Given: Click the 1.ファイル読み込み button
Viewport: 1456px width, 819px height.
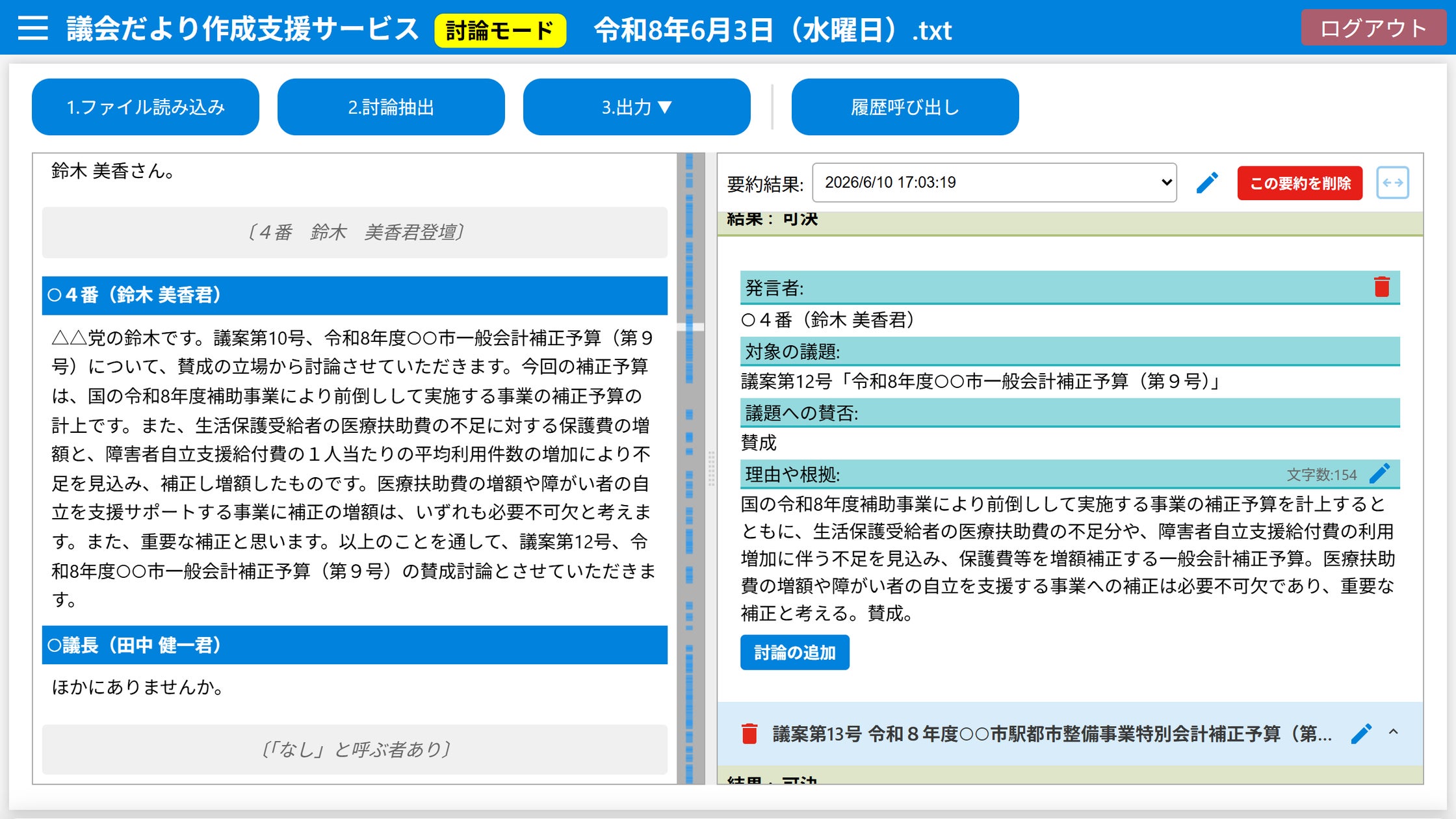Looking at the screenshot, I should pos(146,107).
